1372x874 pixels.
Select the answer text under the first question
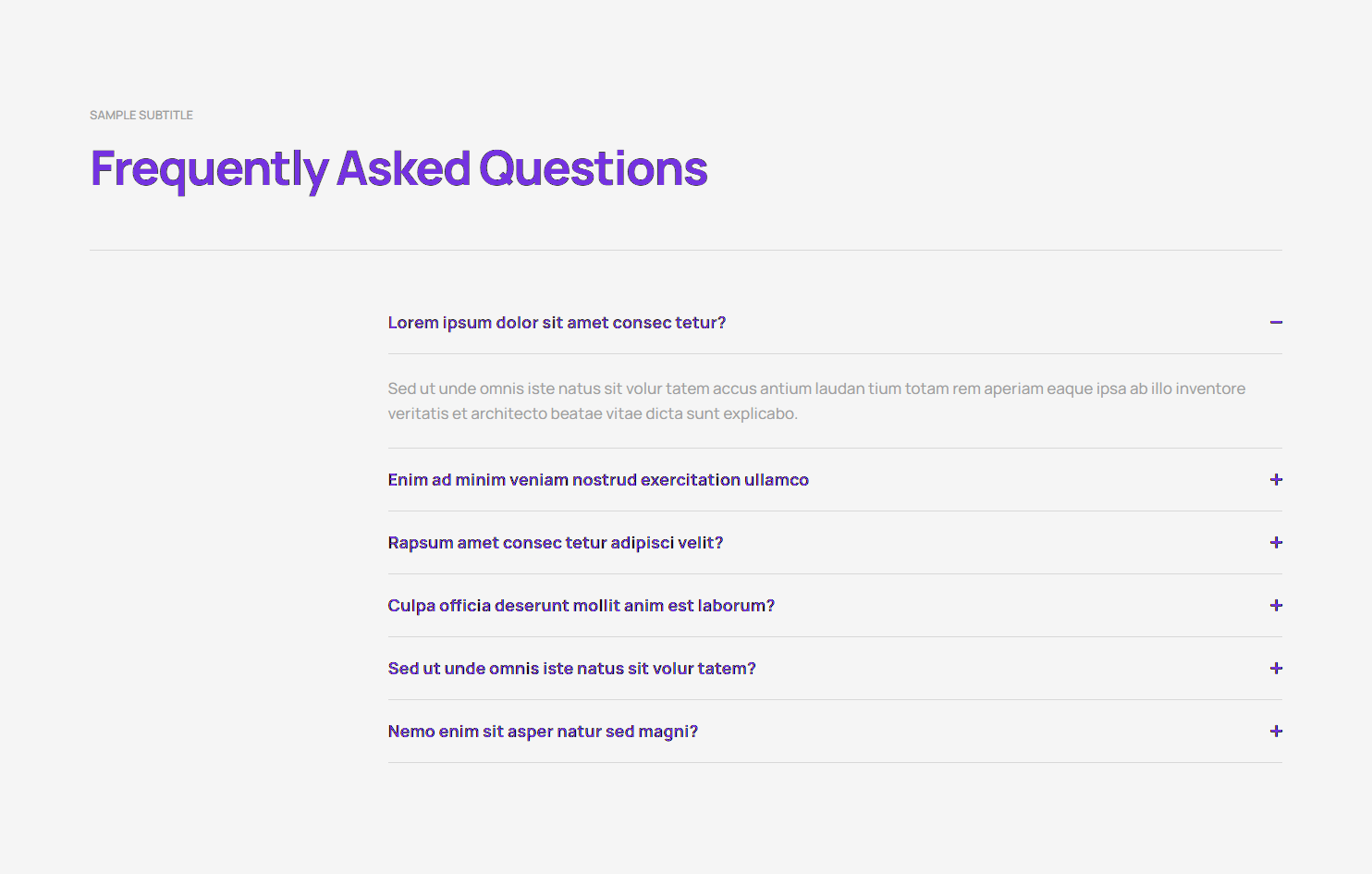pyautogui.click(x=816, y=400)
